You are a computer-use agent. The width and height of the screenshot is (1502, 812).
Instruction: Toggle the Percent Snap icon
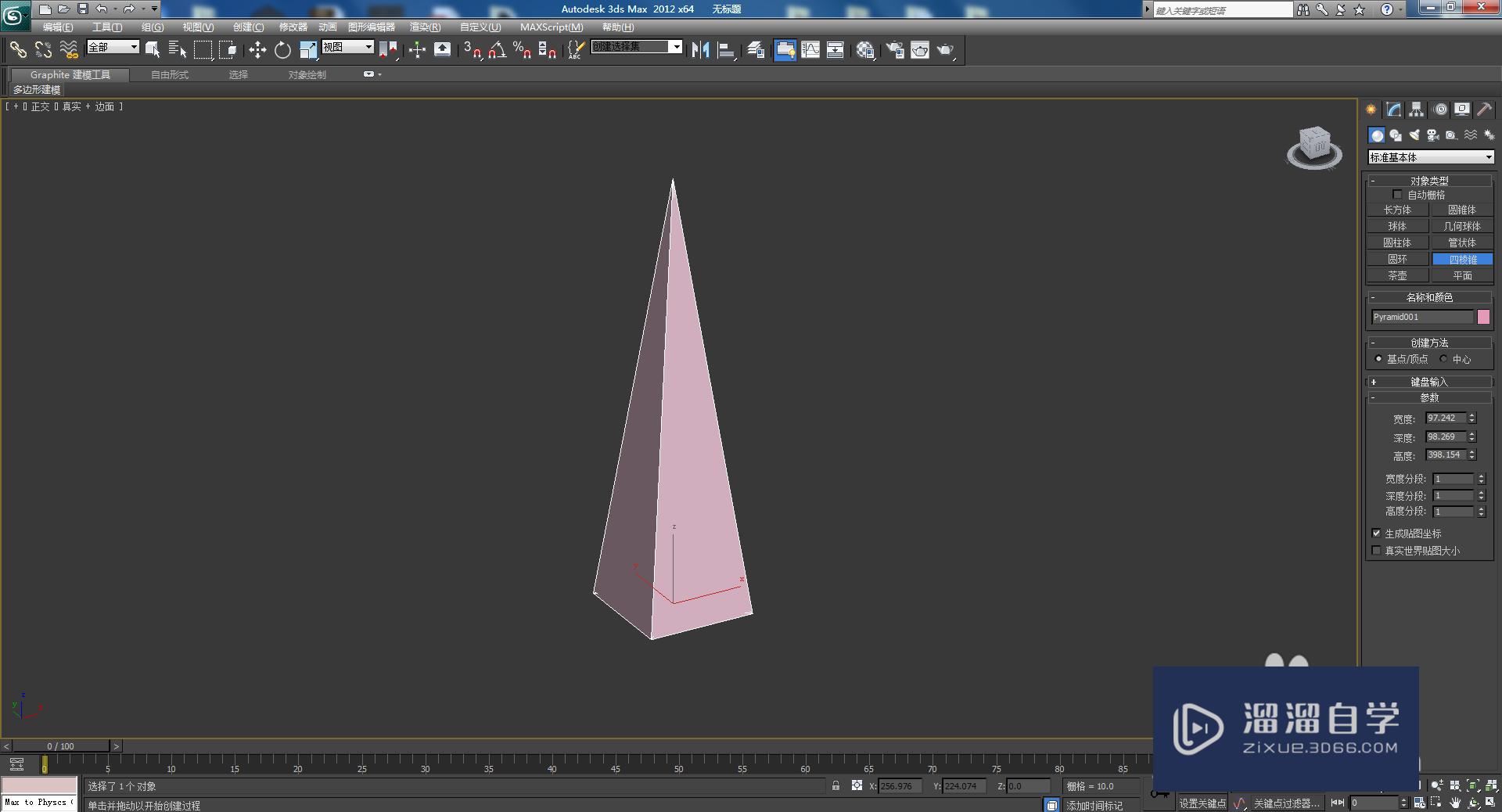522,50
